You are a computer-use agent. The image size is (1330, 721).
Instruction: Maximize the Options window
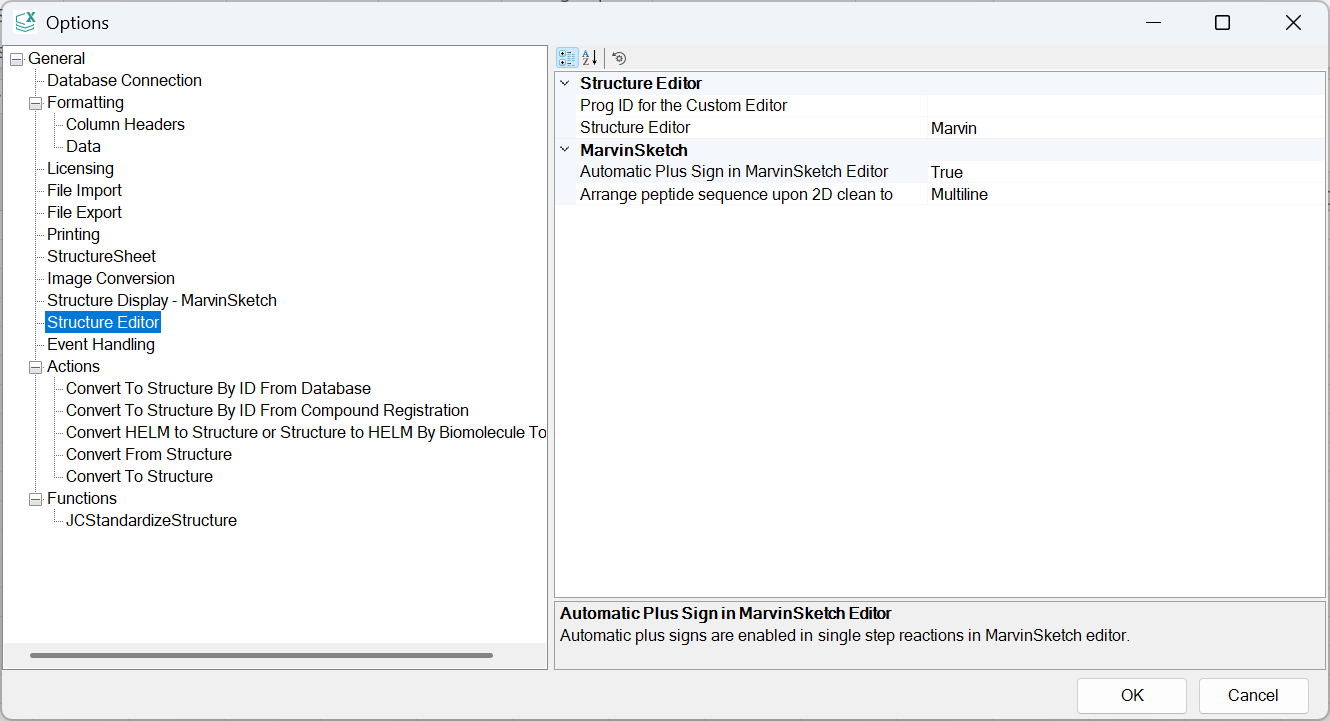click(x=1222, y=23)
